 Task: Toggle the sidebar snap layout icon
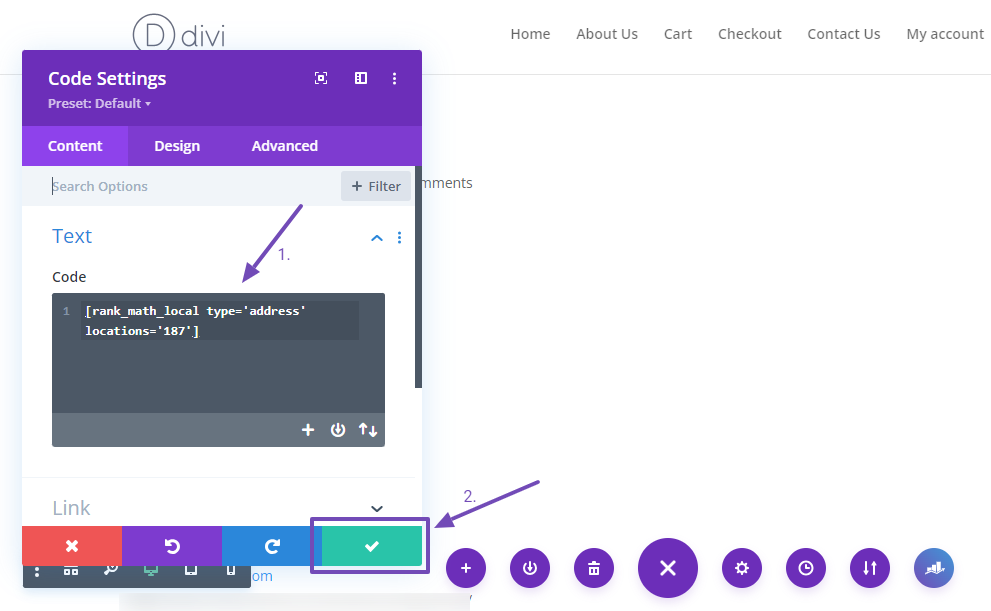361,78
